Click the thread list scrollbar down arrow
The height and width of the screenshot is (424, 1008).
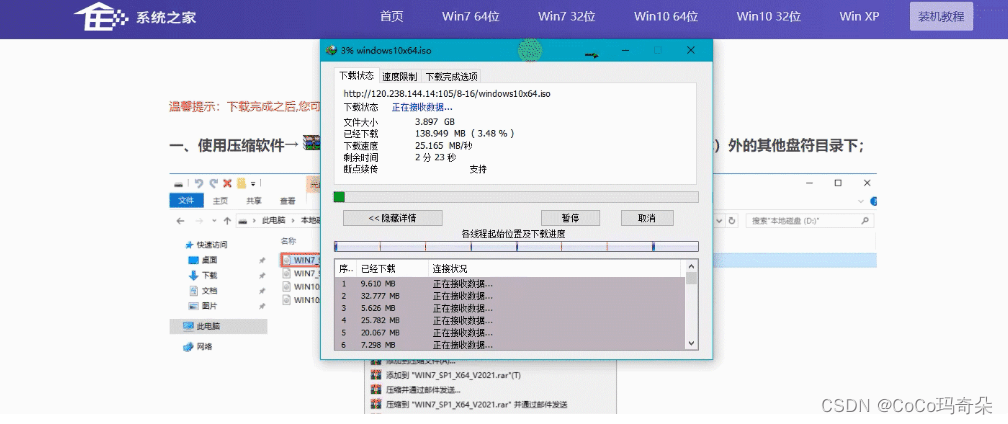click(692, 343)
